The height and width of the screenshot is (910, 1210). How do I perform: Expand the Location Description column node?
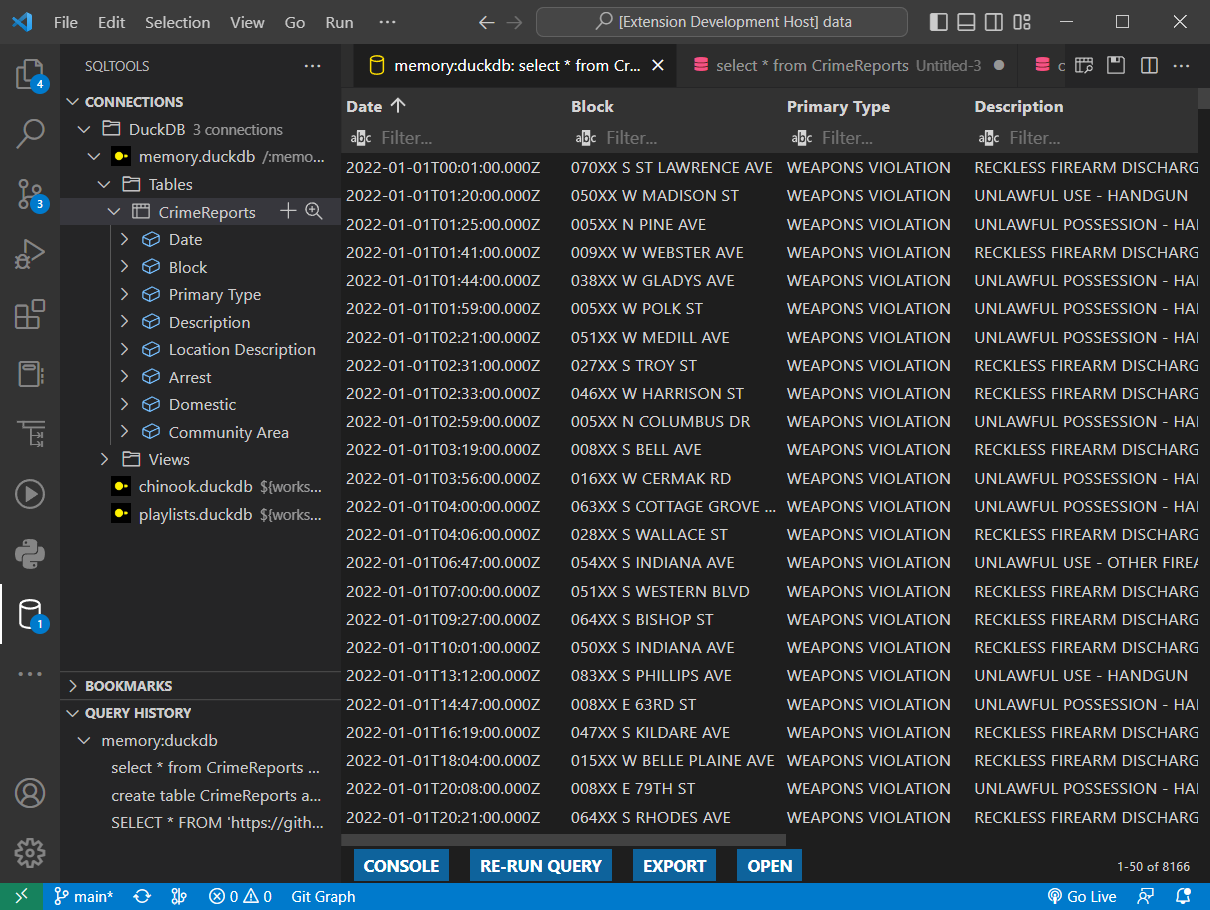(124, 349)
